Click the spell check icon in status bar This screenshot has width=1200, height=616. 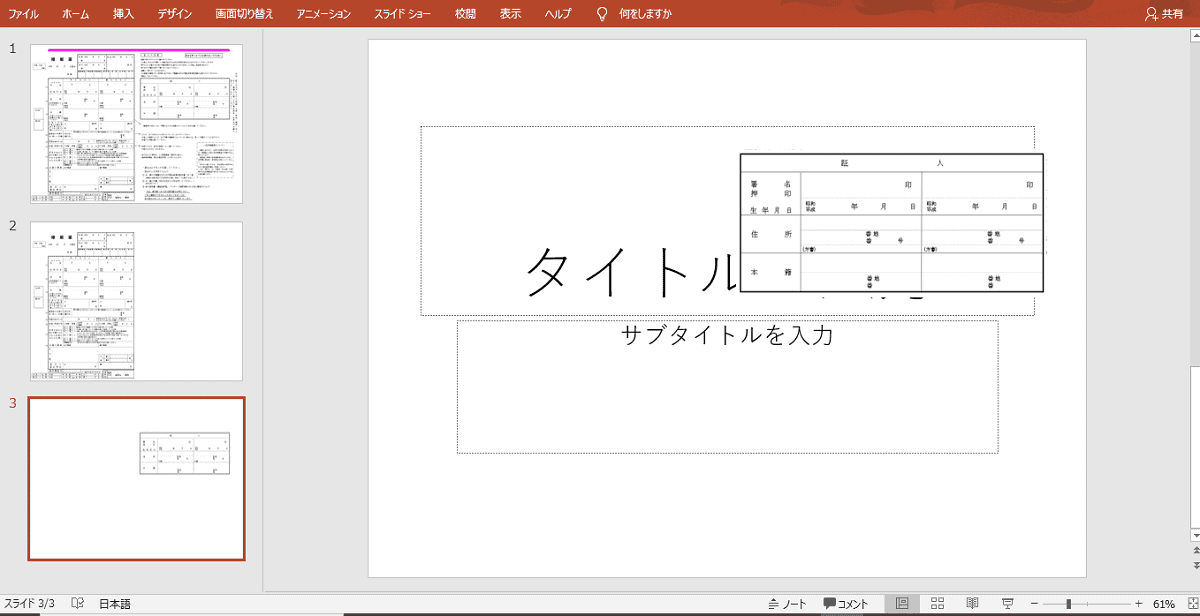pos(77,604)
